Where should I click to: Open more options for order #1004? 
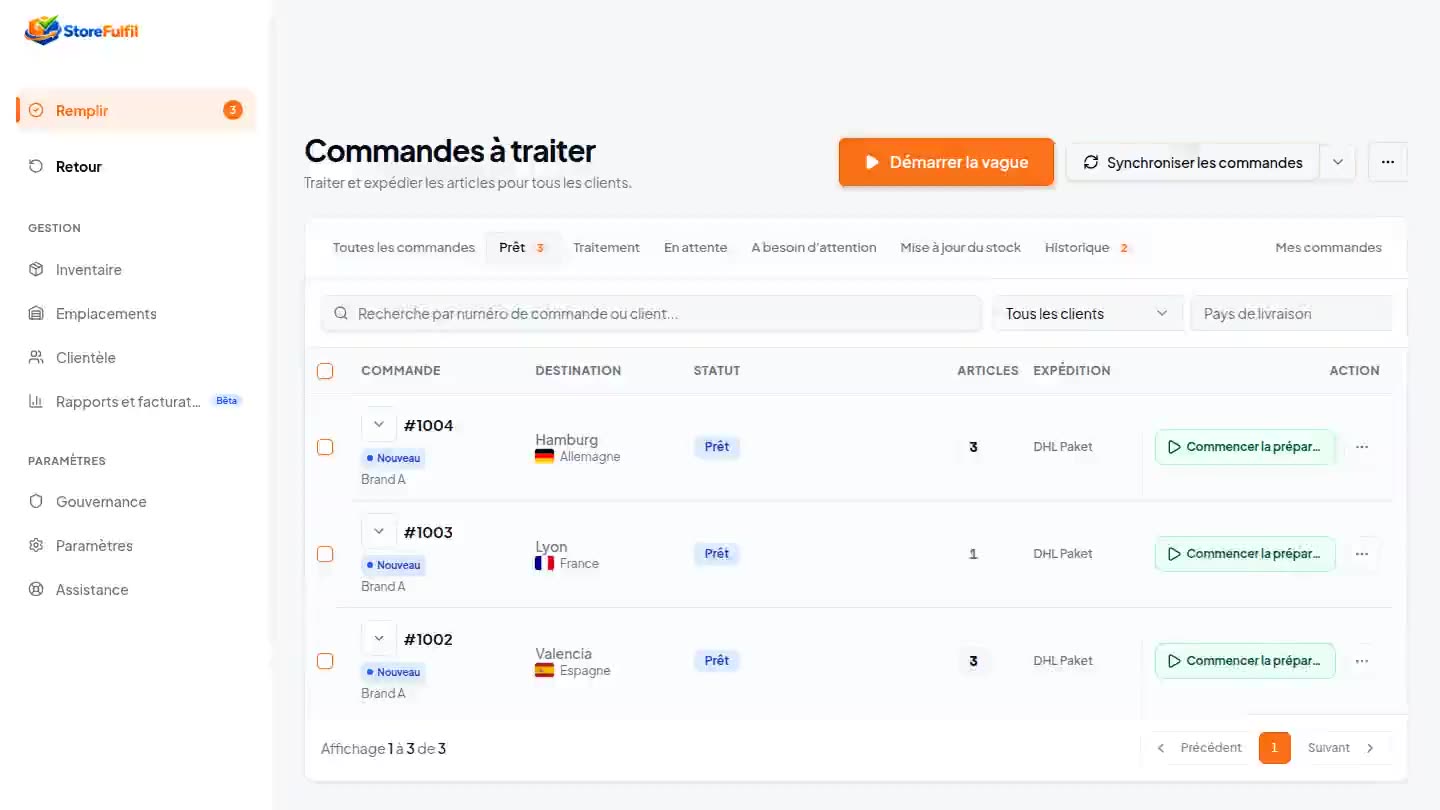coord(1362,447)
